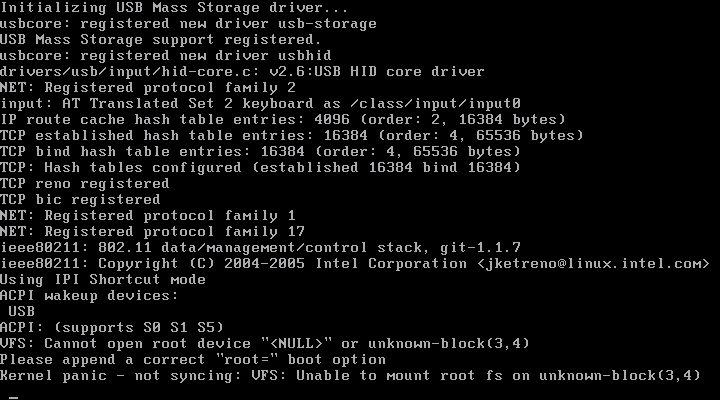Click the AT Translated keyboard input line
This screenshot has width=720, height=400.
click(260, 104)
